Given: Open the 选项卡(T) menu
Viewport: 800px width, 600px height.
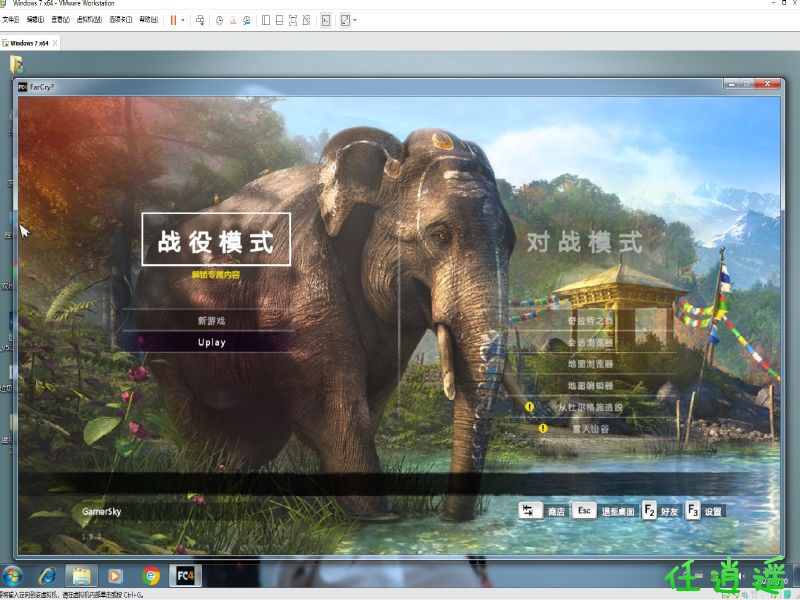Looking at the screenshot, I should coord(120,20).
